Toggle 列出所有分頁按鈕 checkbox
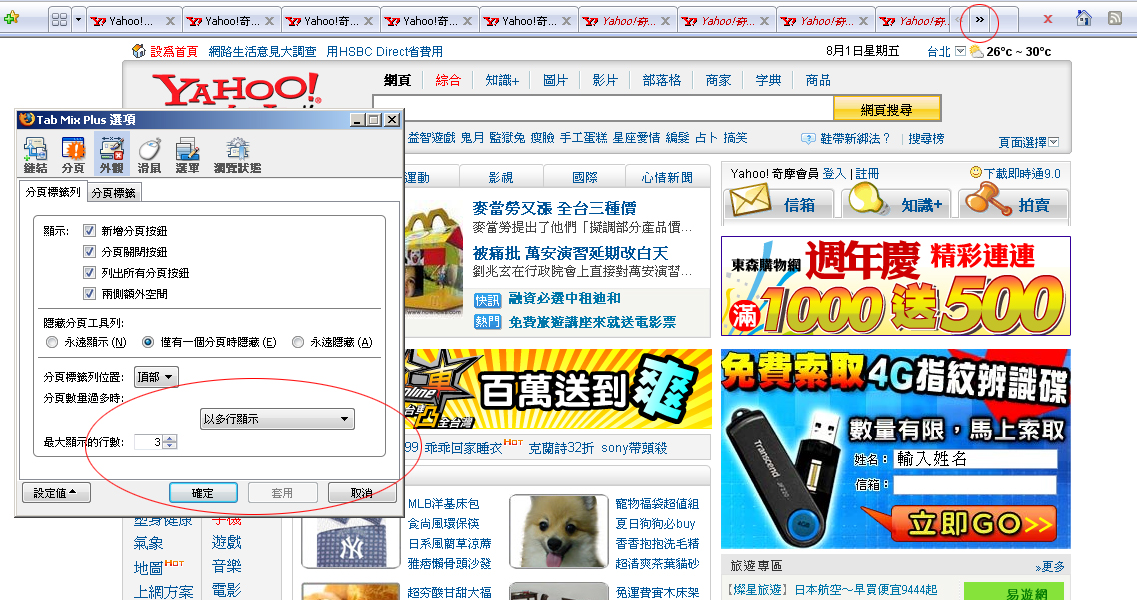The width and height of the screenshot is (1137, 600). [89, 273]
